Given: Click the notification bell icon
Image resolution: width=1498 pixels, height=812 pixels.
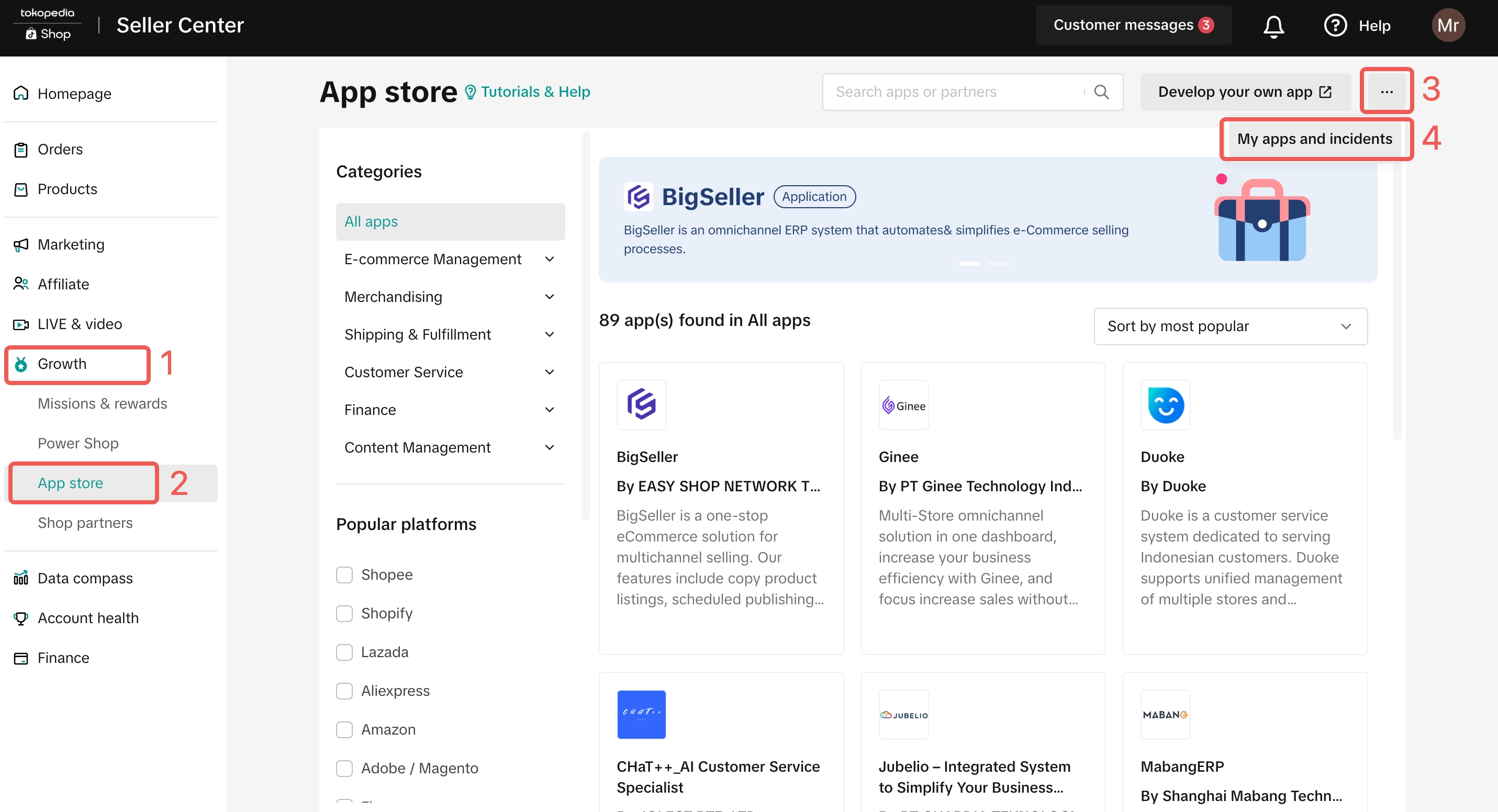Looking at the screenshot, I should (x=1273, y=26).
